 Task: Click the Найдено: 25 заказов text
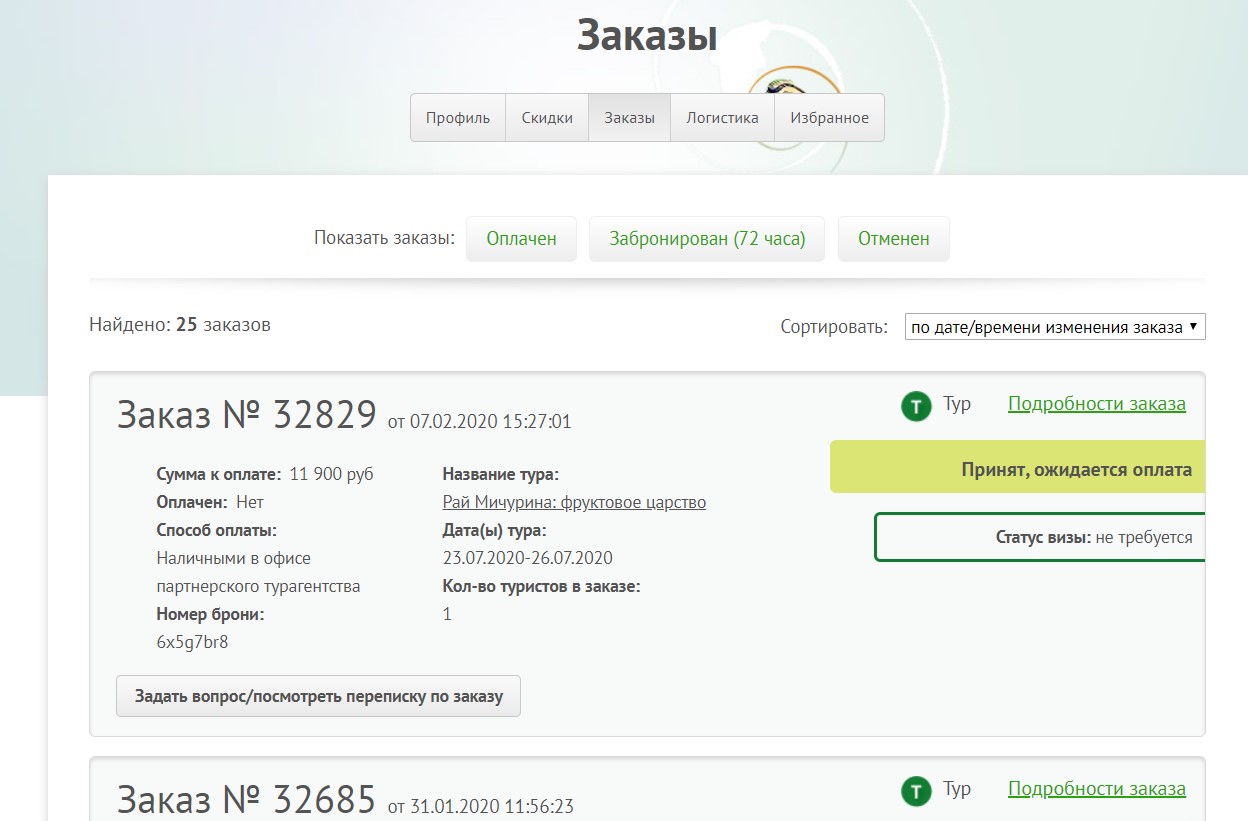180,325
